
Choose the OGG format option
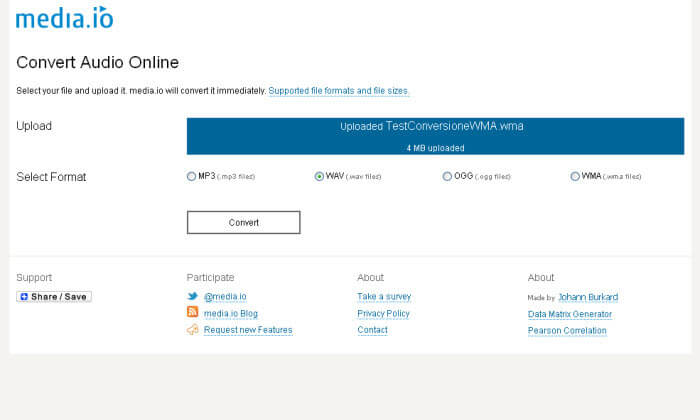(x=447, y=176)
